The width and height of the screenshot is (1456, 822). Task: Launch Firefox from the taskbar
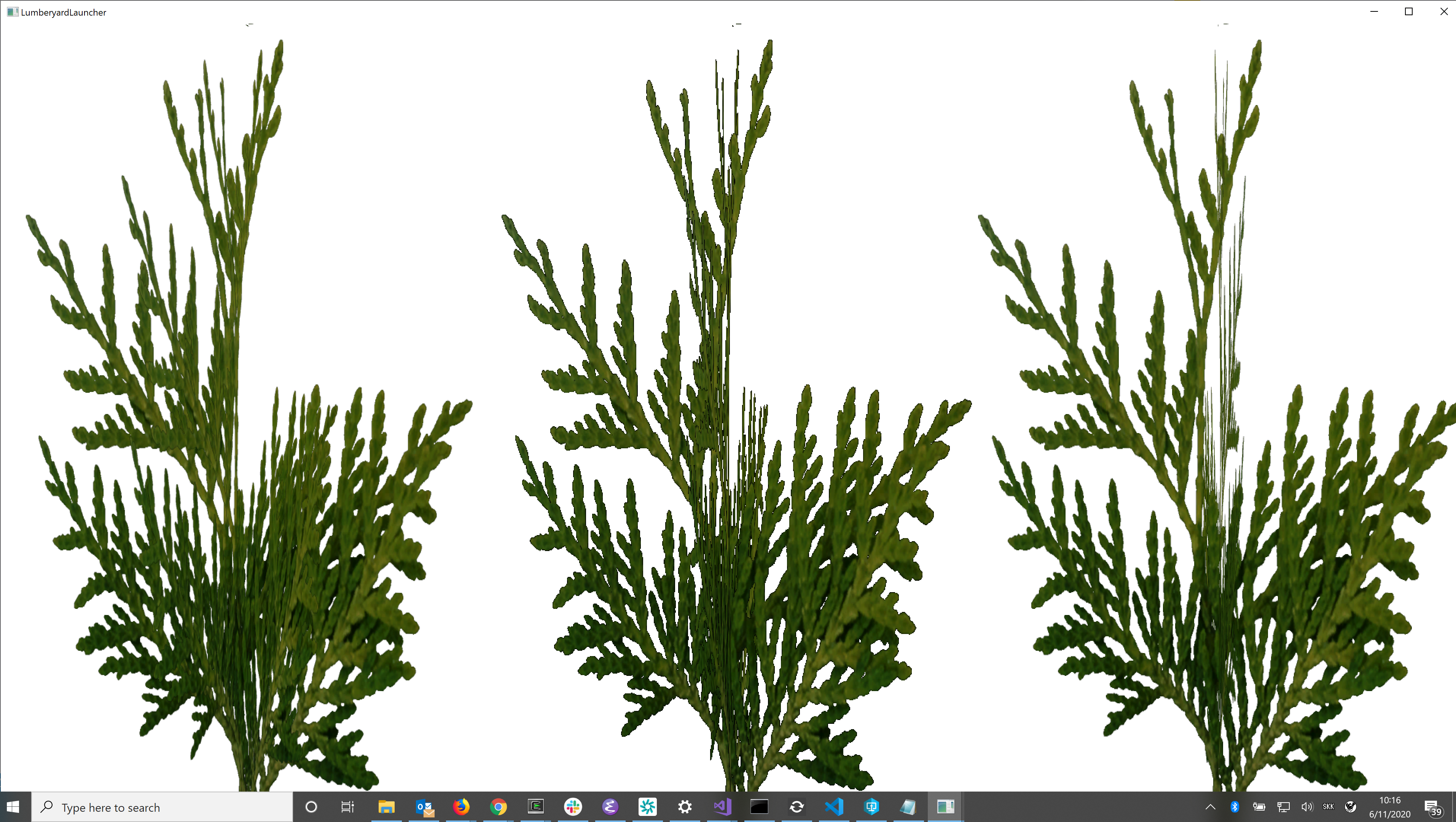(461, 807)
